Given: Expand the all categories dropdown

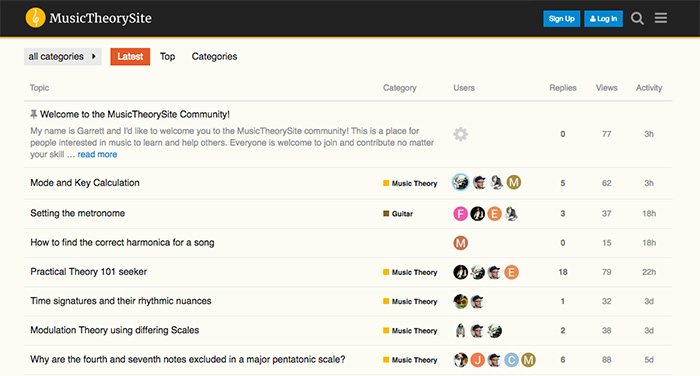Looking at the screenshot, I should (x=62, y=57).
